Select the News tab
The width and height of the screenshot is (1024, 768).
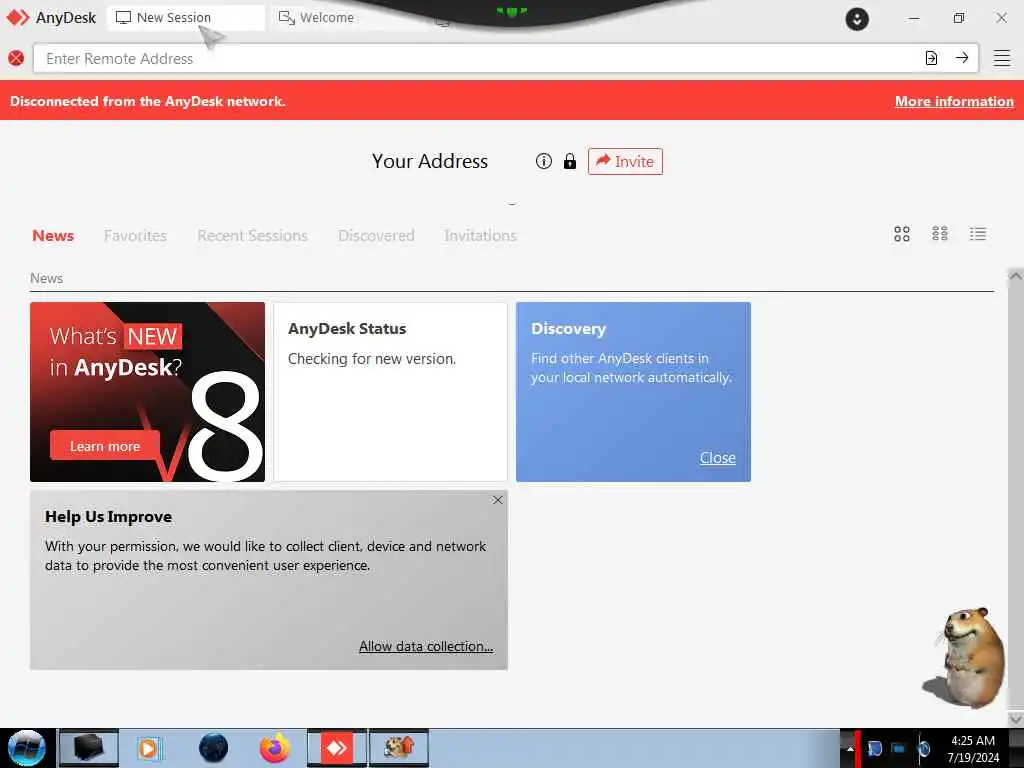tap(53, 236)
